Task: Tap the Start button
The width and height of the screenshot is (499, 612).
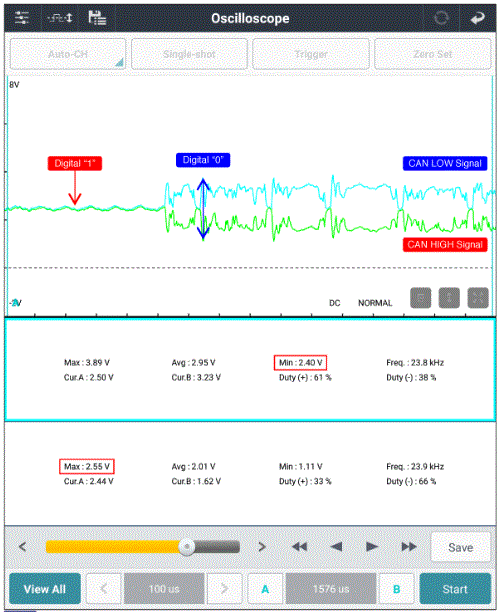Action: coord(455,589)
